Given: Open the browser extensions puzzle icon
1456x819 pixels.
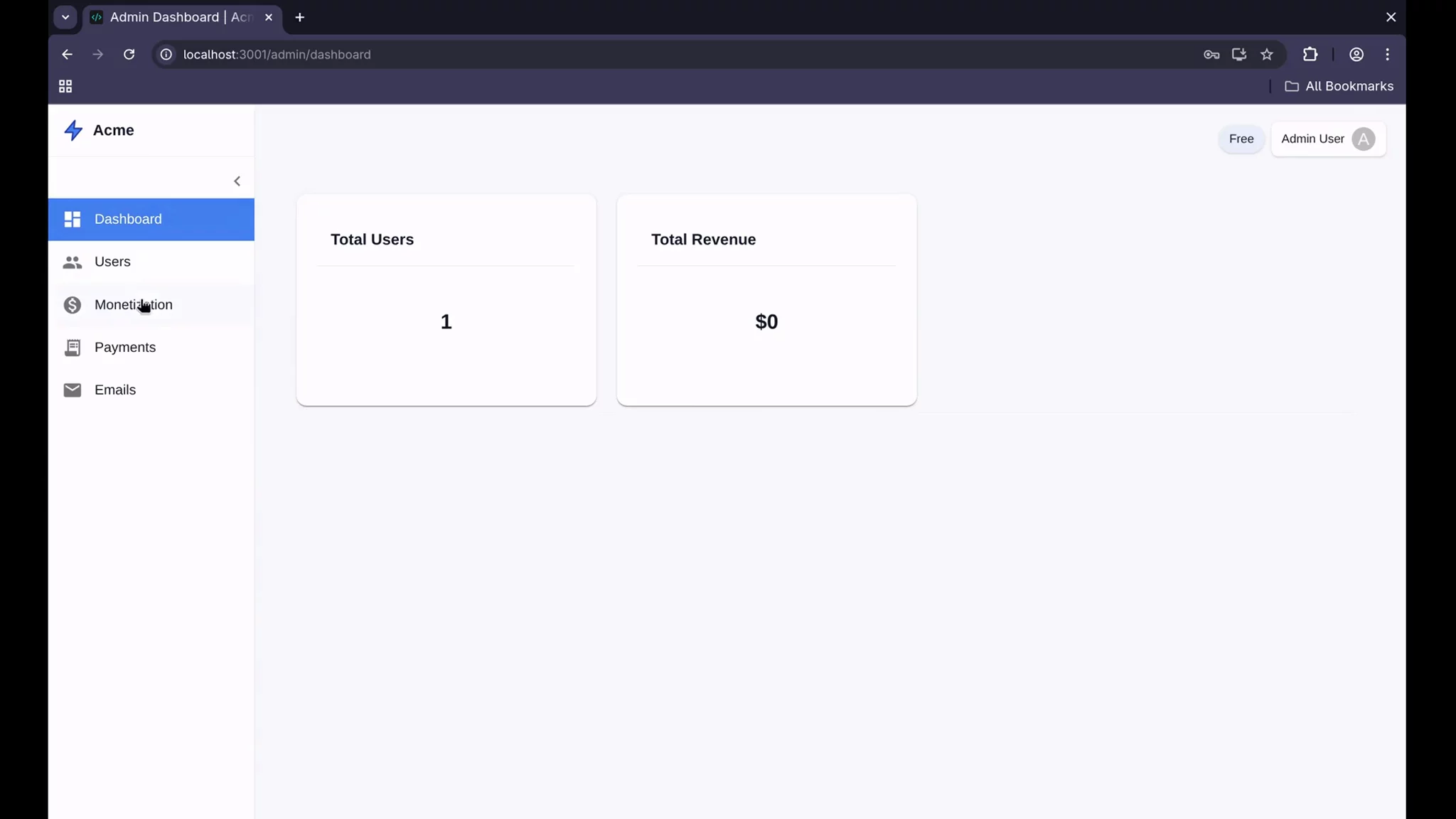Looking at the screenshot, I should point(1310,54).
